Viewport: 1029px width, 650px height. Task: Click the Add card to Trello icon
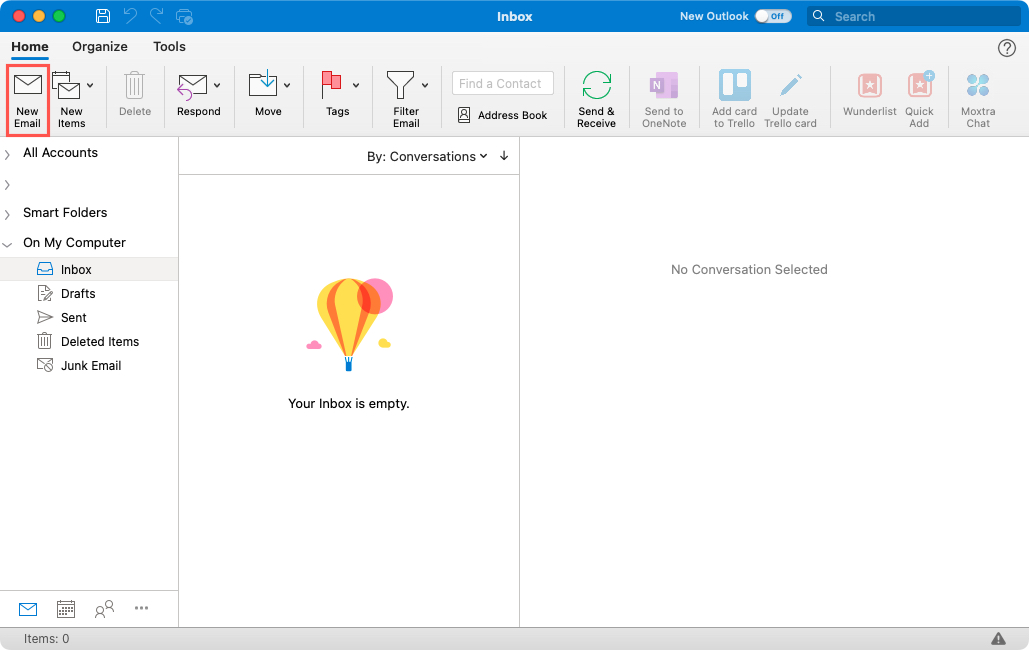[x=733, y=97]
